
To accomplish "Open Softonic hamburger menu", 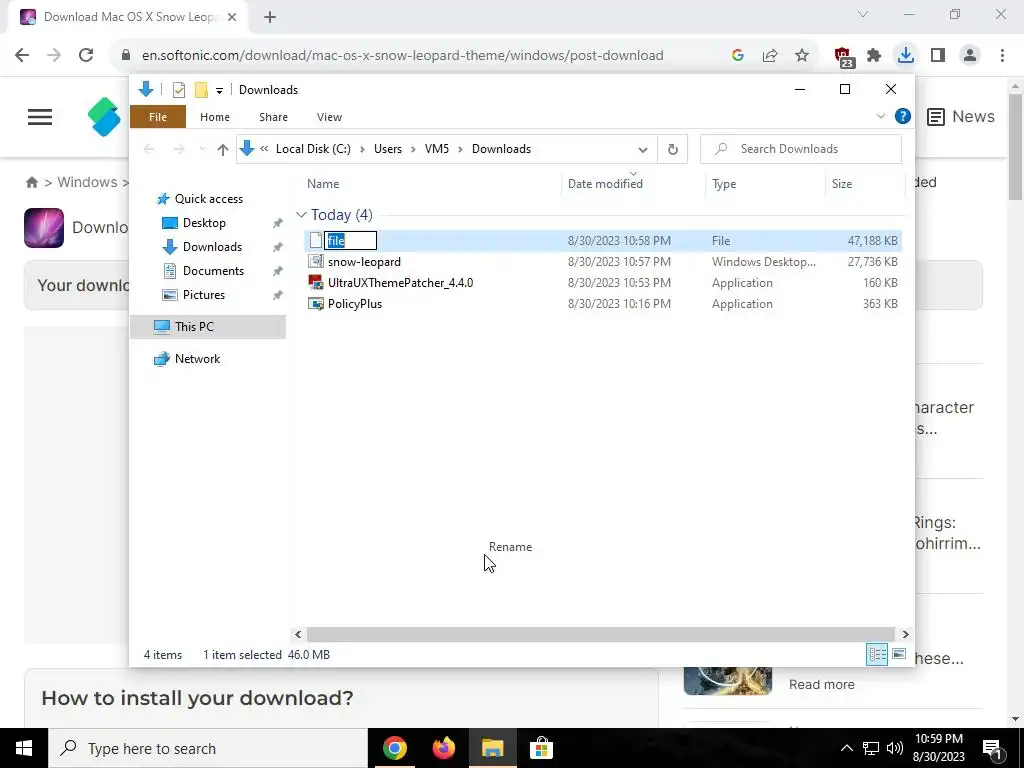I will pyautogui.click(x=40, y=117).
